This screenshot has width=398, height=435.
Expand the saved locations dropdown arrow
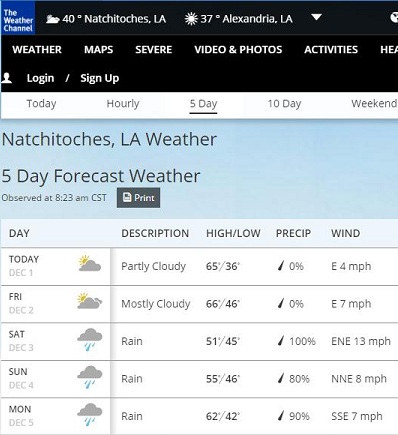click(x=316, y=17)
